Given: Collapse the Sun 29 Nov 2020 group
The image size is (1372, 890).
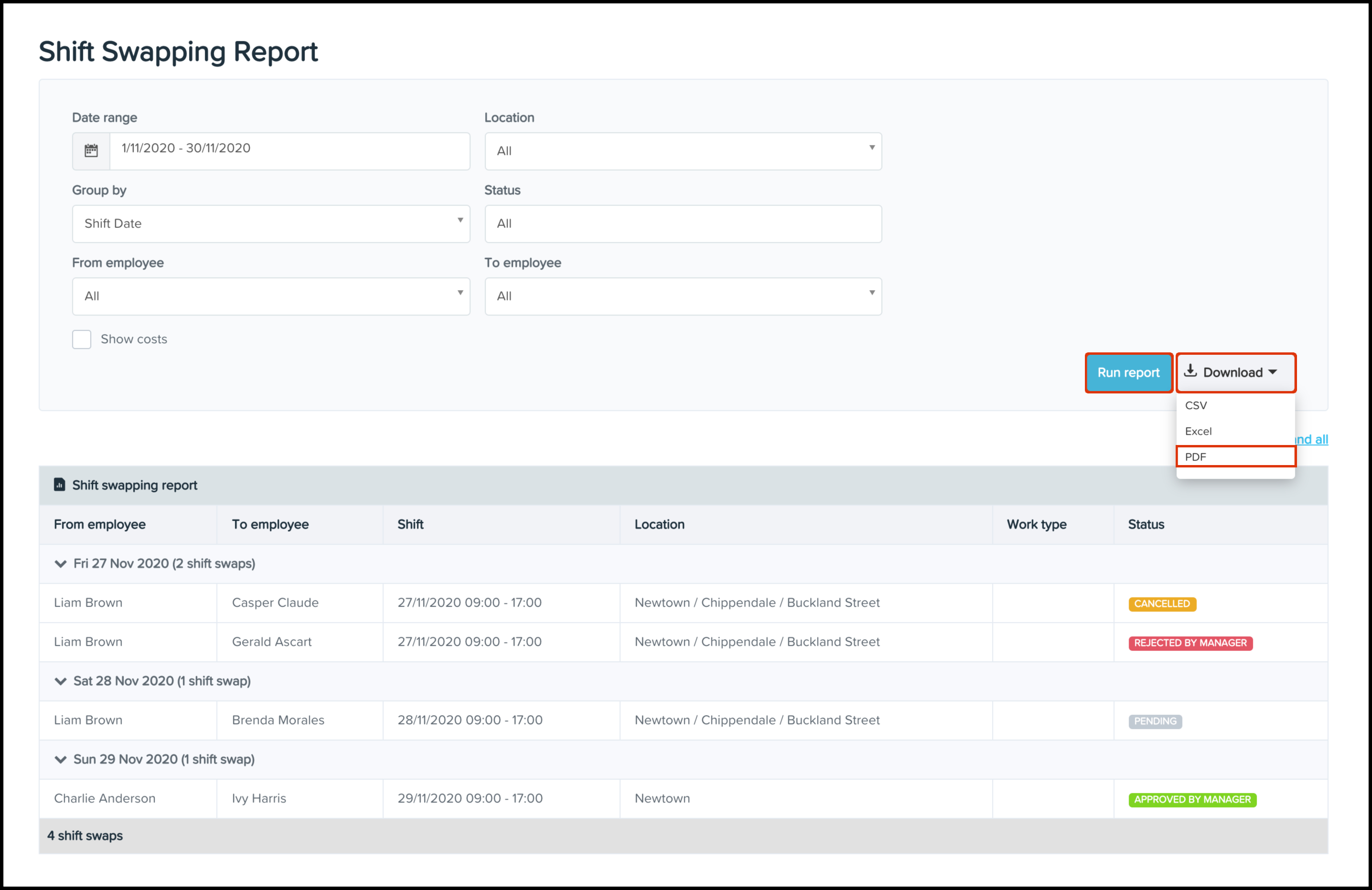Looking at the screenshot, I should click(61, 759).
